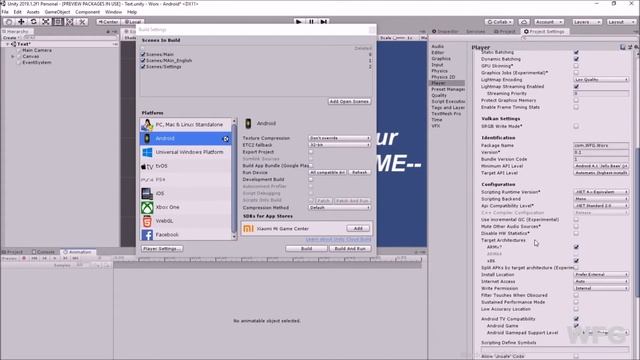640x360 pixels.
Task: Open Compression Method dropdown
Action: tap(340, 207)
